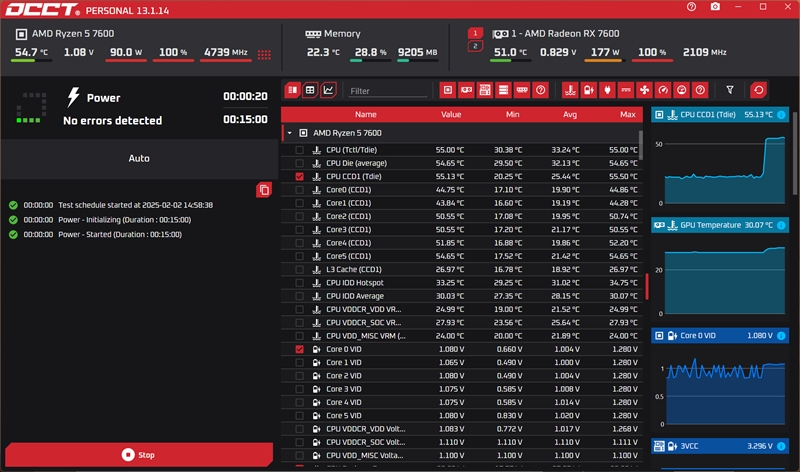Screen dimensions: 800x472
Task: Sort table by Min column header
Action: pos(513,114)
